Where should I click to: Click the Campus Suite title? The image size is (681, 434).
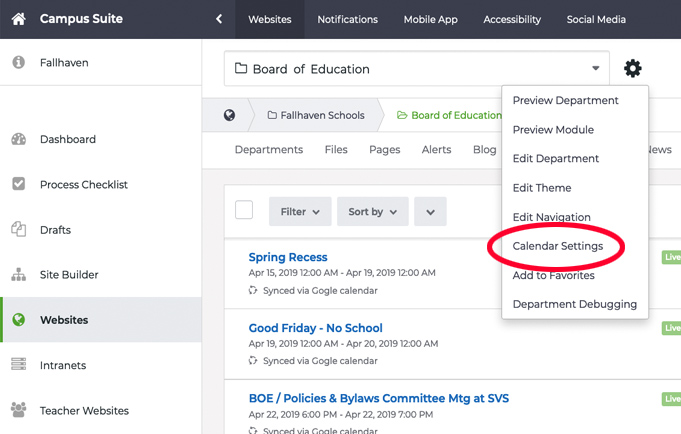coord(81,19)
